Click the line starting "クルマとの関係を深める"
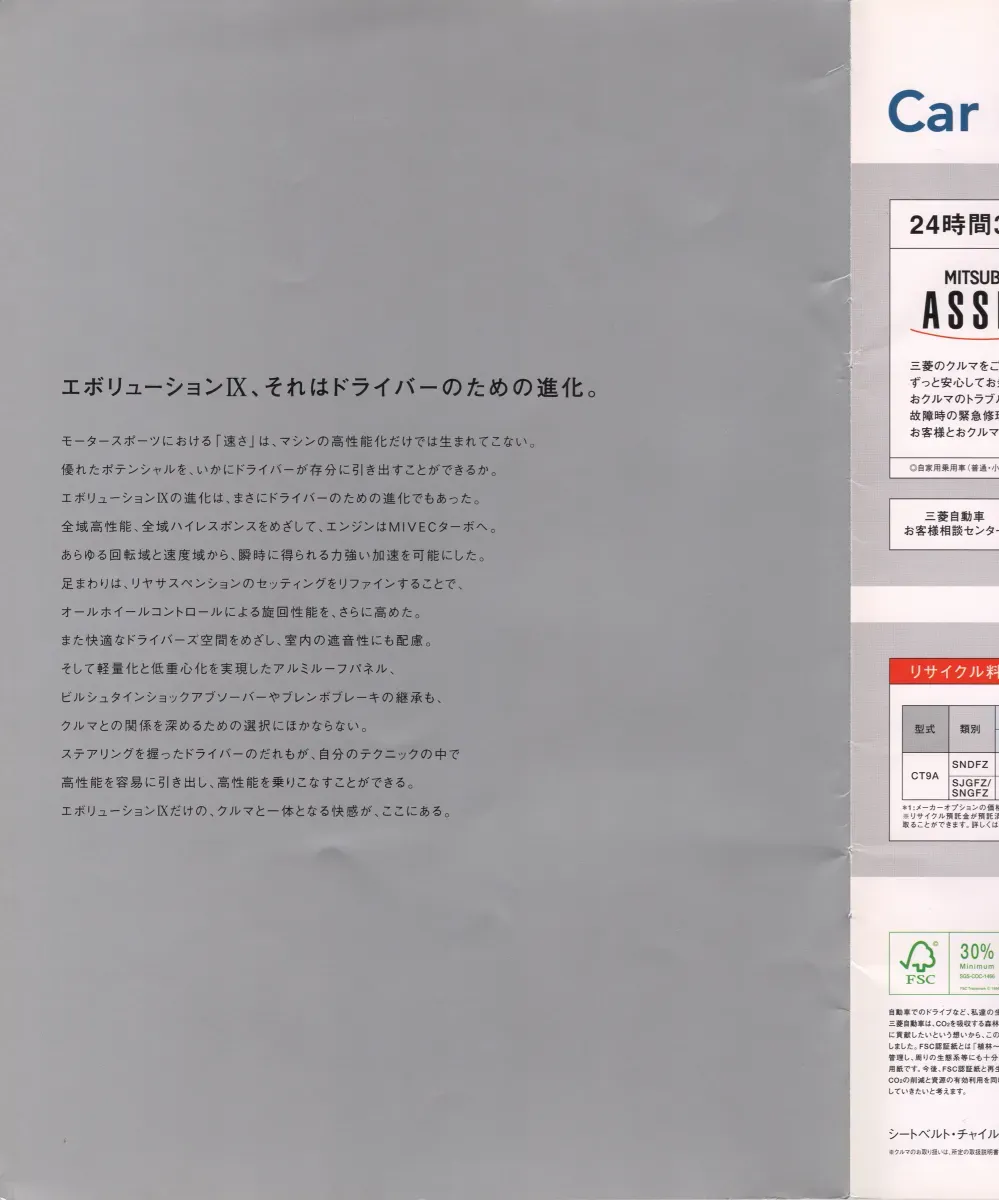 point(216,725)
